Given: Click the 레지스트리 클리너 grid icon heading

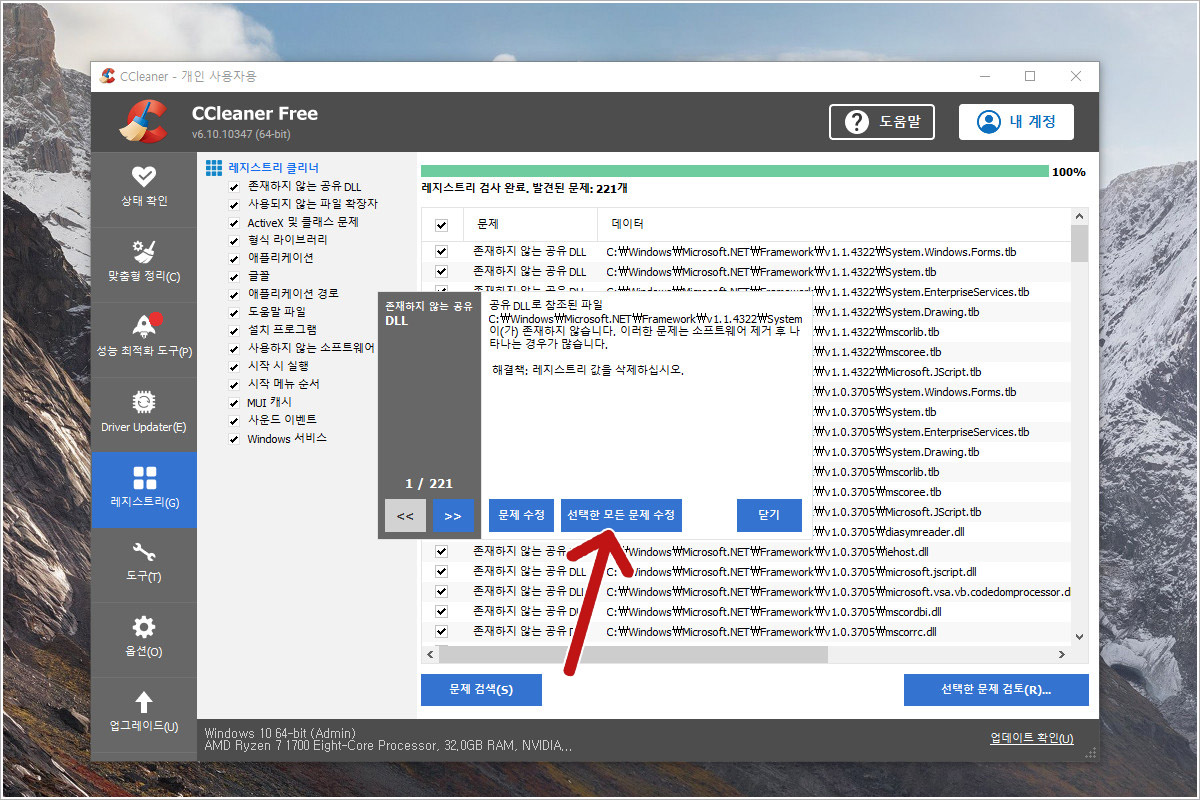Looking at the screenshot, I should 262,168.
